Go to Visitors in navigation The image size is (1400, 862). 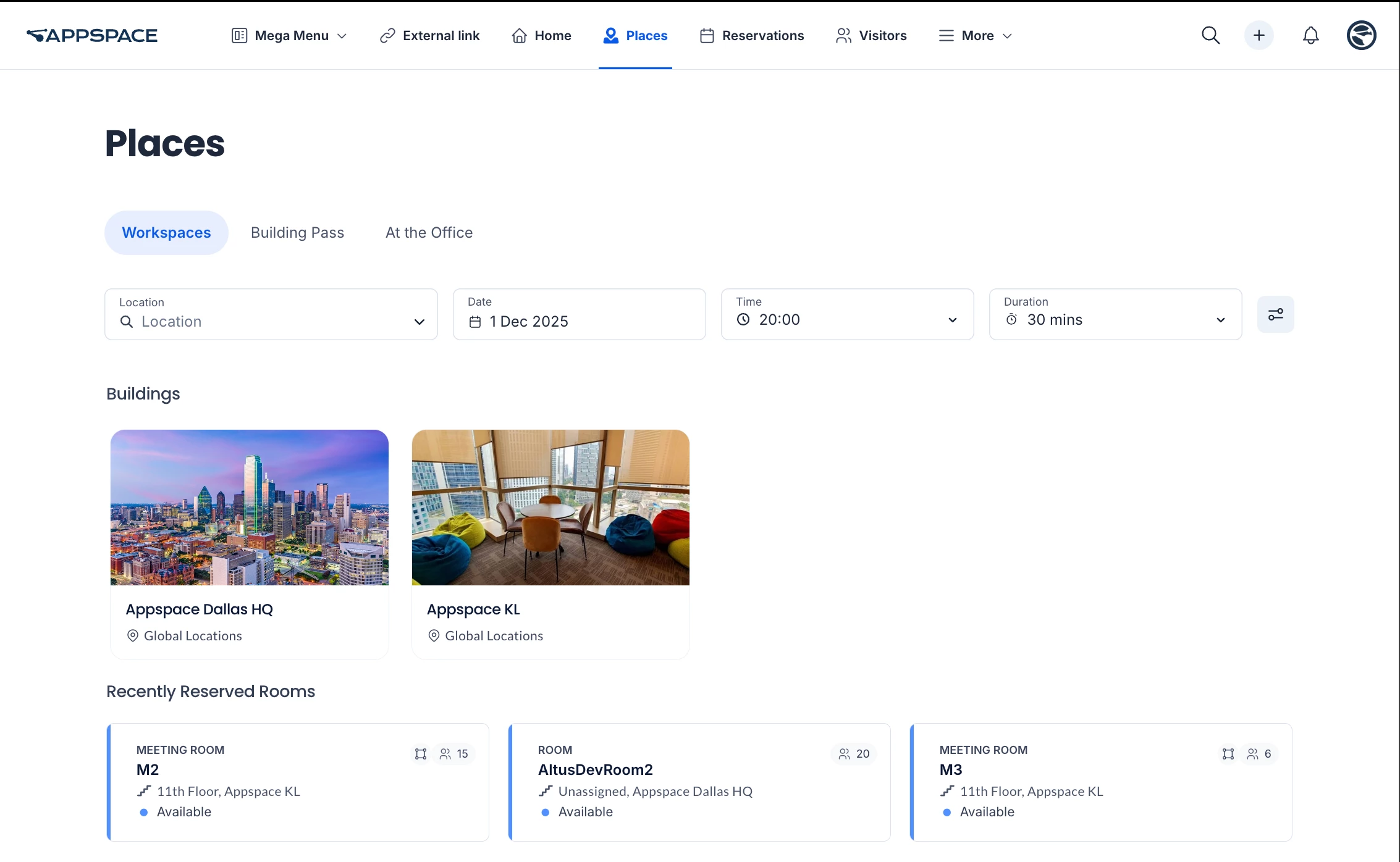click(871, 36)
